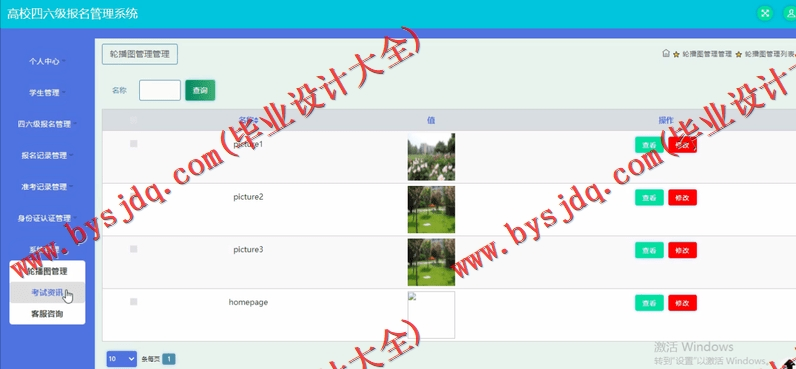This screenshot has height=369, width=796.
Task: Open the user profile icon in header
Action: click(791, 13)
